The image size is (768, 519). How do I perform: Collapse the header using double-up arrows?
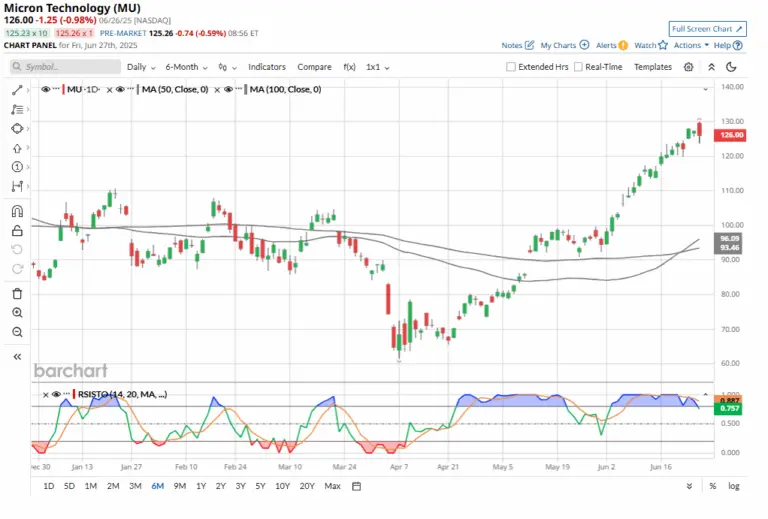[711, 67]
